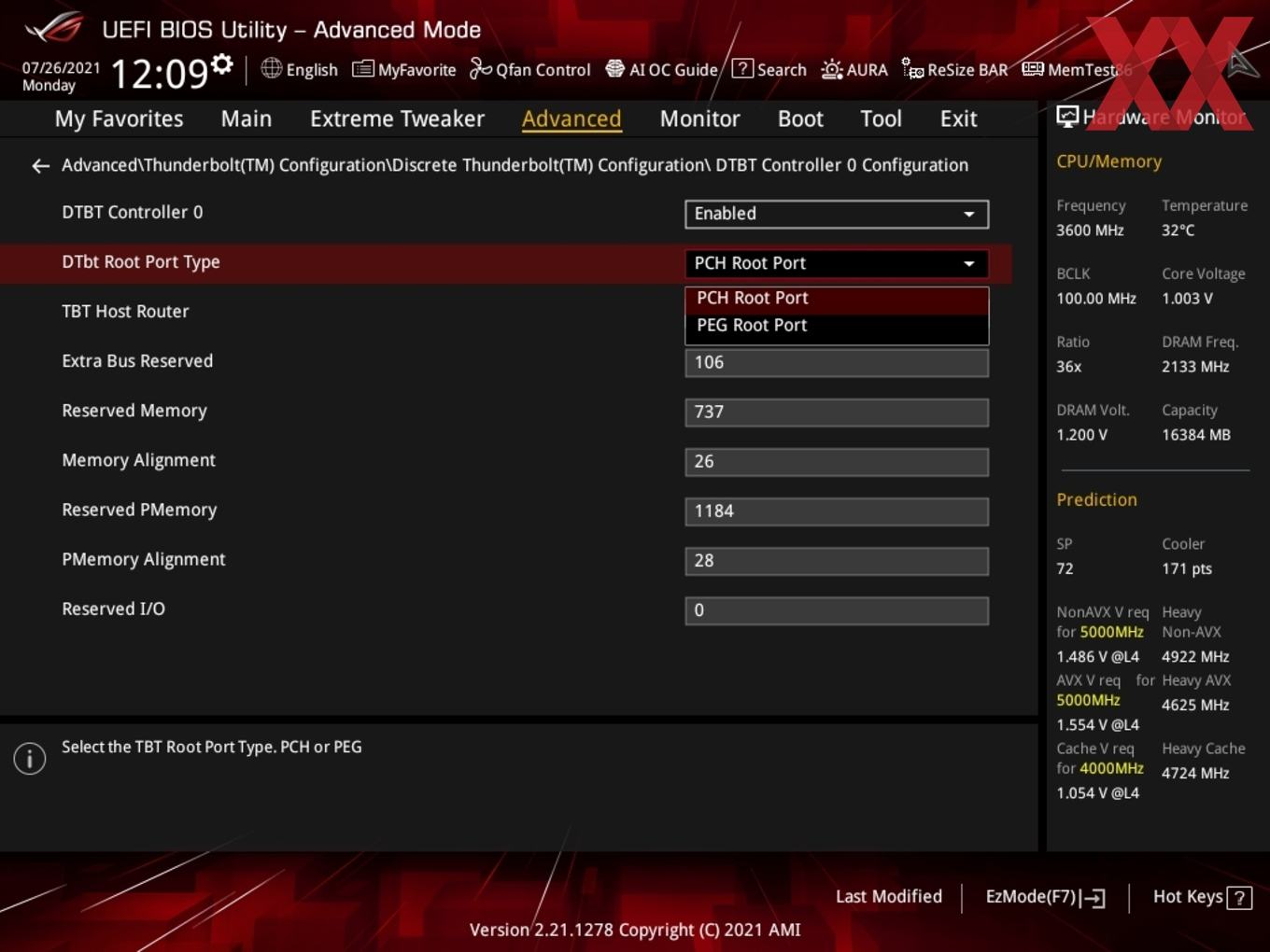
Task: Click the Search question mark icon
Action: (x=742, y=68)
